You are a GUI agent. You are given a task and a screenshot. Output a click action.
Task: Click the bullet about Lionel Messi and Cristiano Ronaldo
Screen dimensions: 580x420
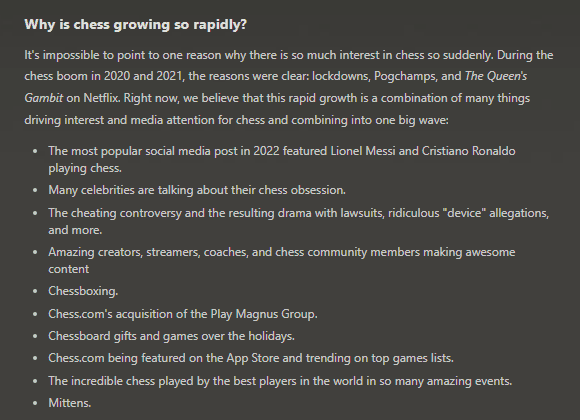[x=282, y=159]
